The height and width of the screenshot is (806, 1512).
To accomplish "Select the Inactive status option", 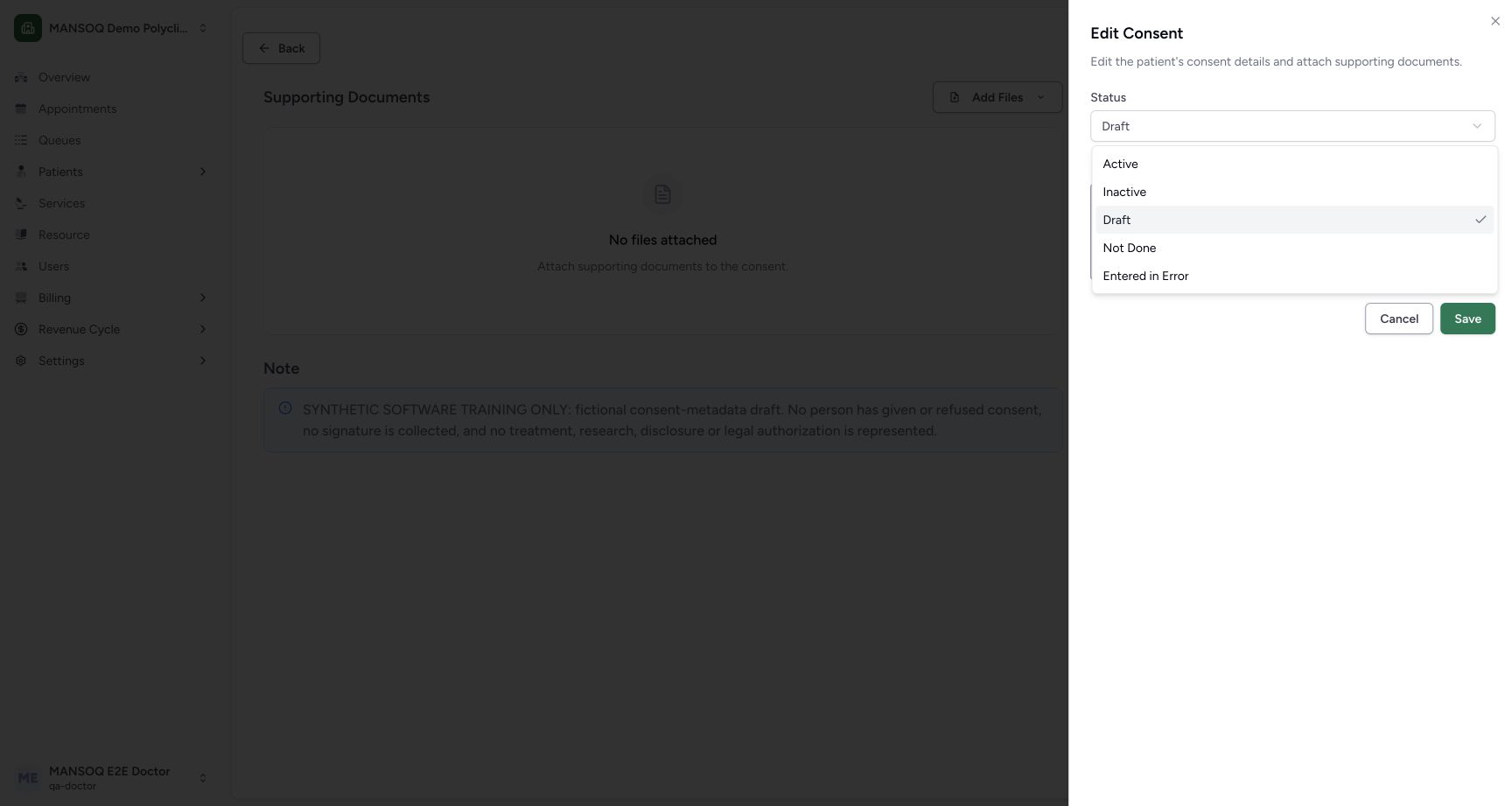I will tap(1294, 192).
